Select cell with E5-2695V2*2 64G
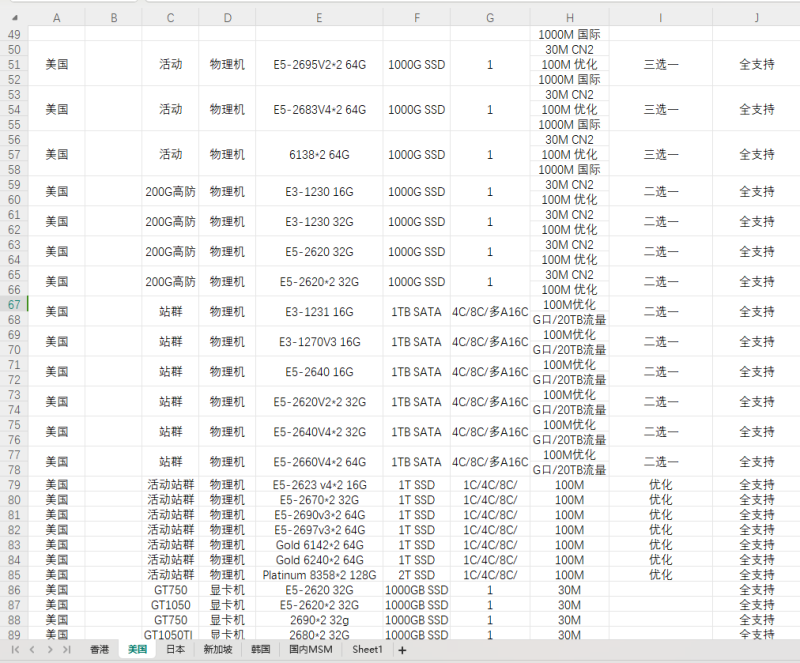This screenshot has width=800, height=663. tap(319, 65)
